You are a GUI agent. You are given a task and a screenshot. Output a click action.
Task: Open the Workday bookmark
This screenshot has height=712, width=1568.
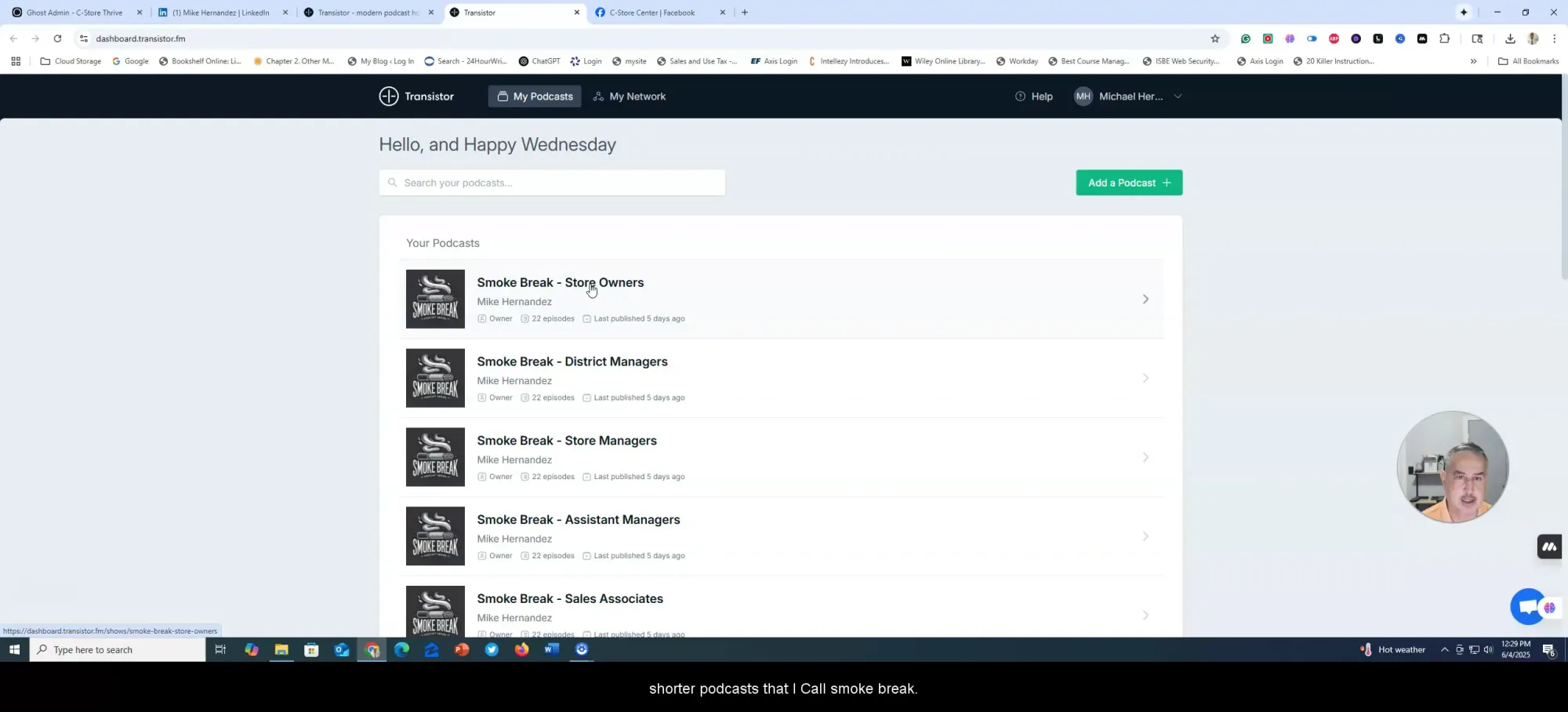1017,61
